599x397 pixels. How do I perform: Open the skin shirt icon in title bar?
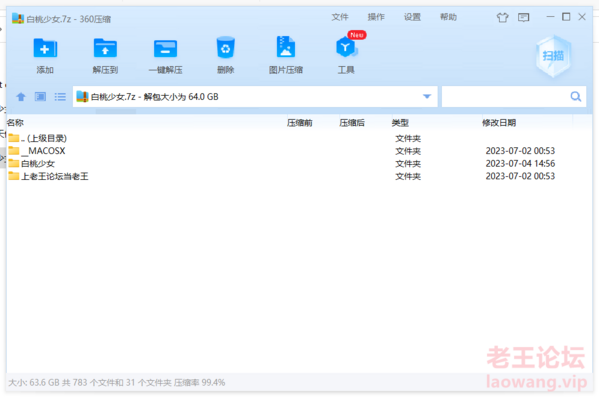(502, 17)
